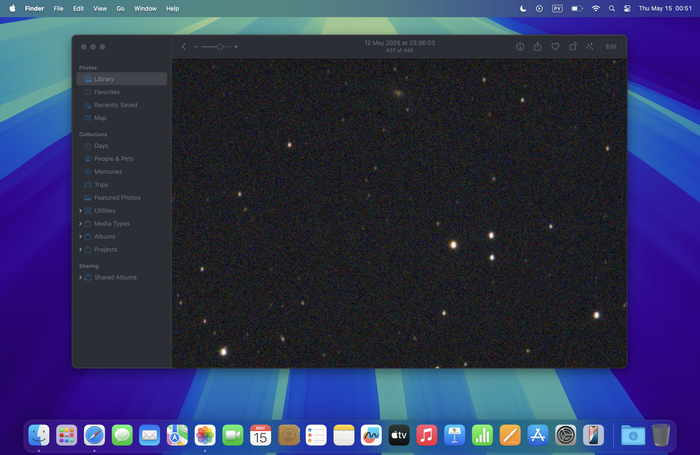Select Recently Saved in sidebar

pos(115,105)
